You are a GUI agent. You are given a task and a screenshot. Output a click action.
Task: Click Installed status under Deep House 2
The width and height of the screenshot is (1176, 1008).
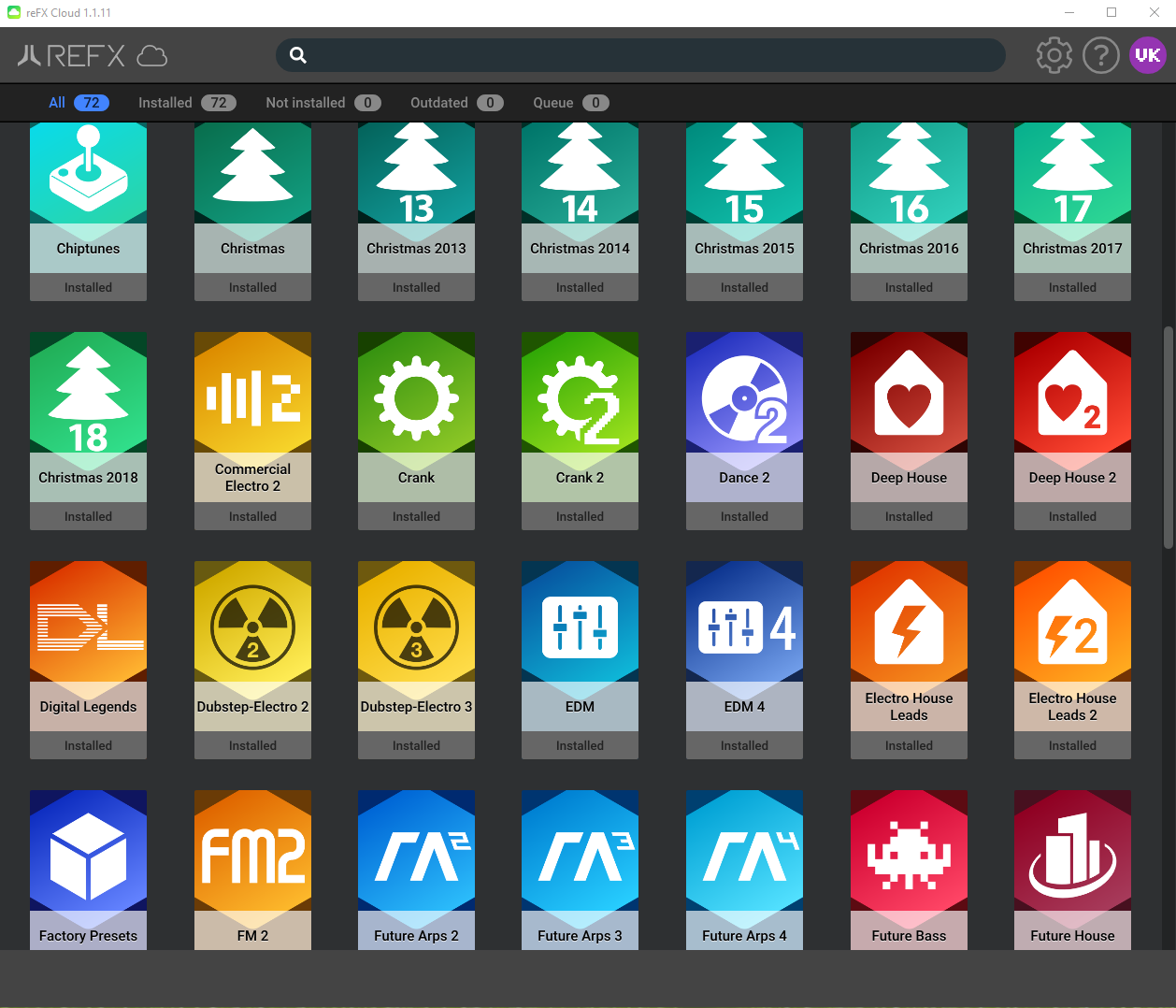click(1072, 516)
